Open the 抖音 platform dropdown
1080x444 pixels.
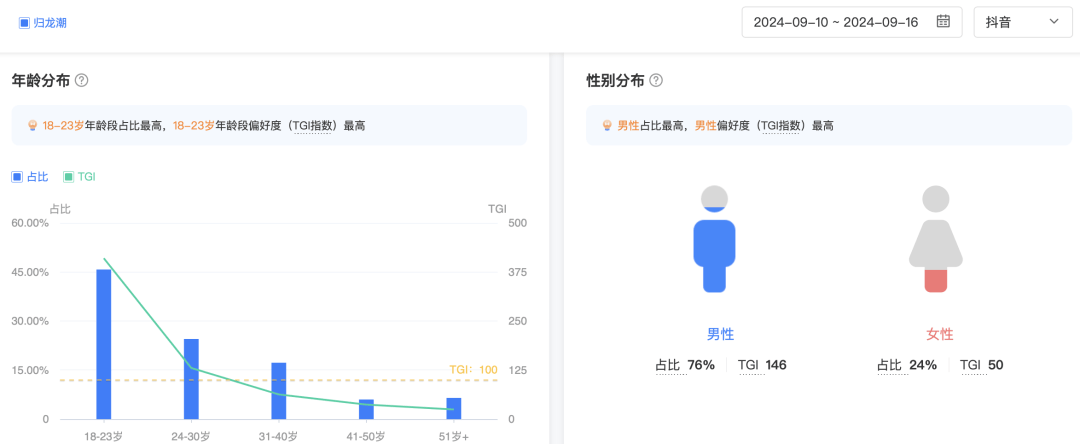pos(1024,22)
